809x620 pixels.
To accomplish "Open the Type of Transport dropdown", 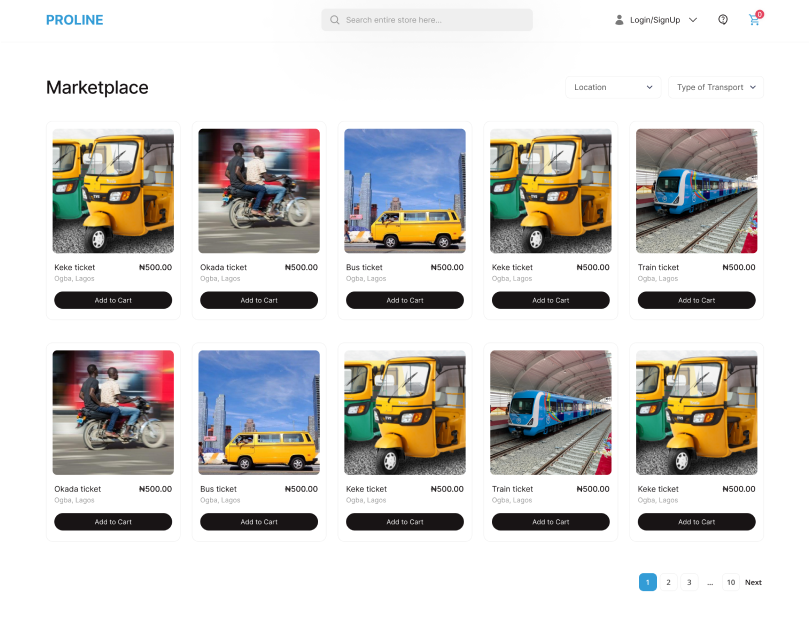I will click(x=715, y=87).
